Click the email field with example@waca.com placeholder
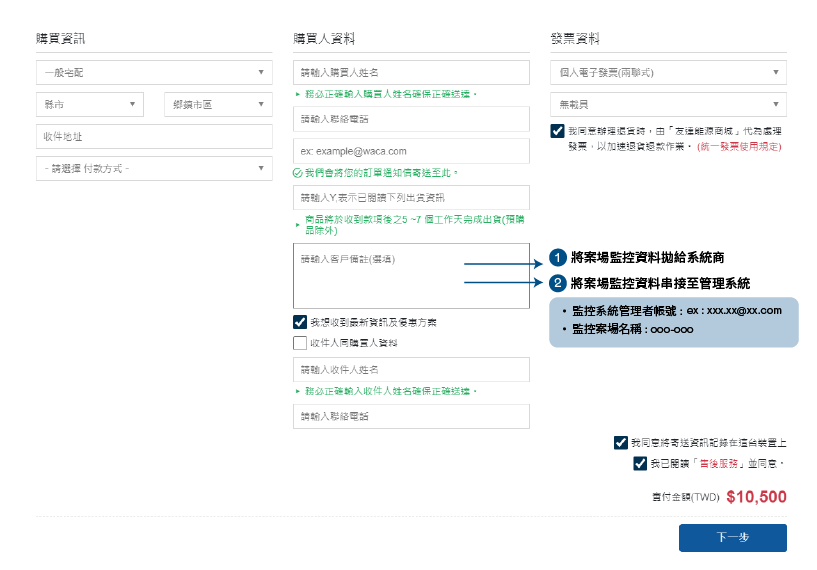817x570 pixels. (x=411, y=151)
